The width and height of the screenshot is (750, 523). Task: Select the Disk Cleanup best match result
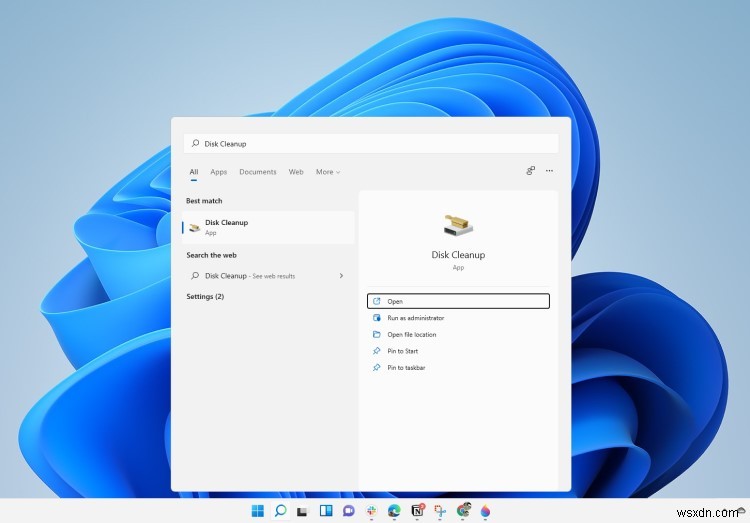[268, 228]
